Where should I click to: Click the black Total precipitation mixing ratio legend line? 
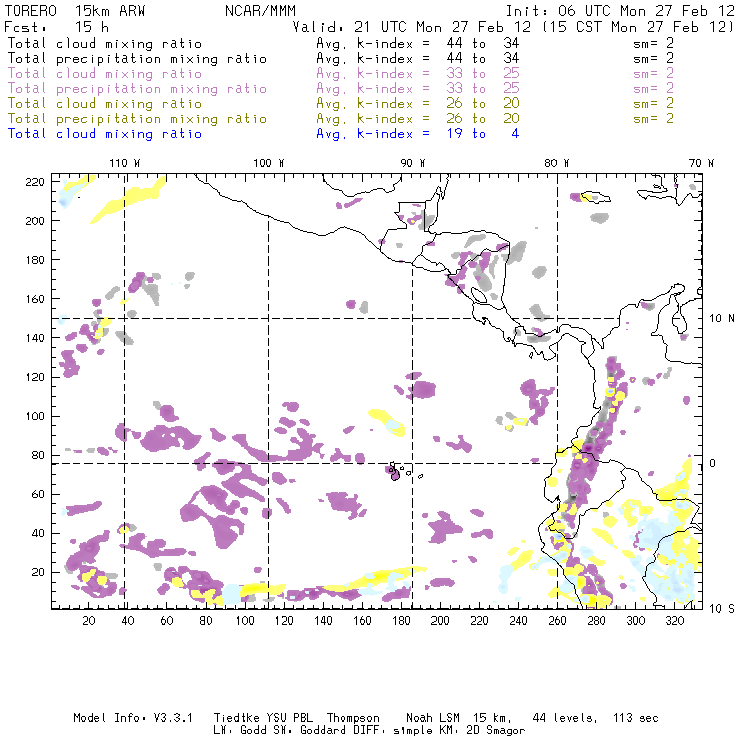[137, 58]
